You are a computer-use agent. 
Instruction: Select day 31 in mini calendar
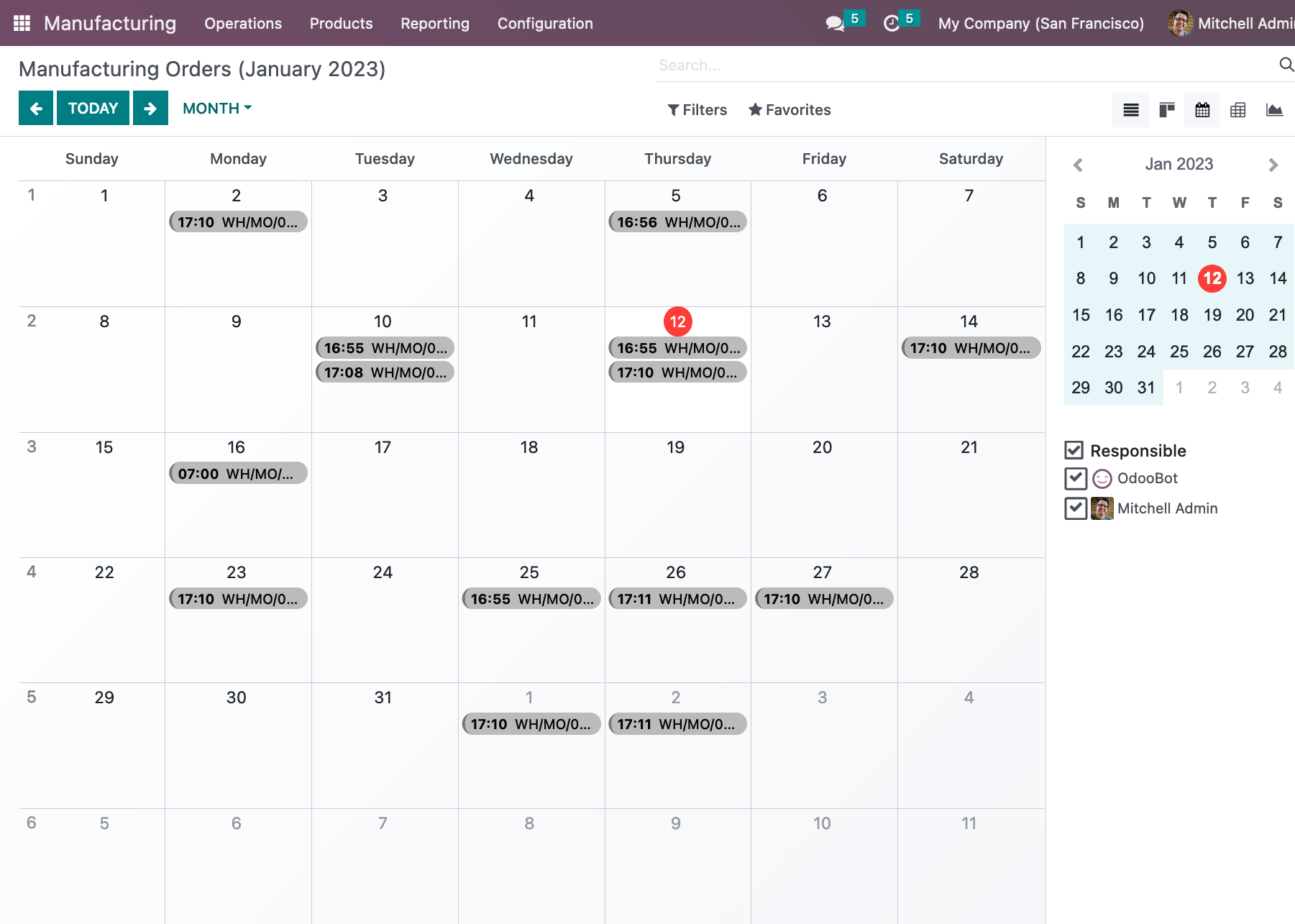click(1146, 388)
